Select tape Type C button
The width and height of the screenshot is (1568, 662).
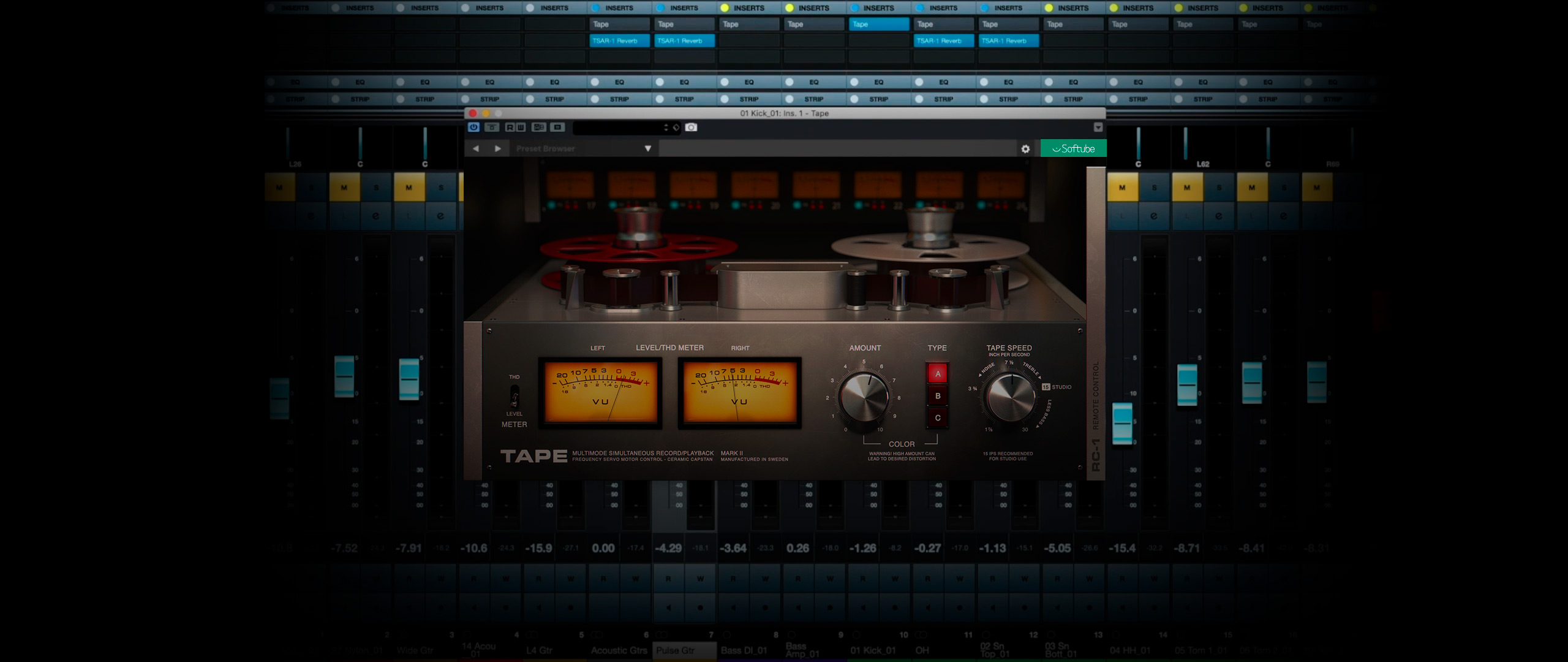click(x=937, y=417)
